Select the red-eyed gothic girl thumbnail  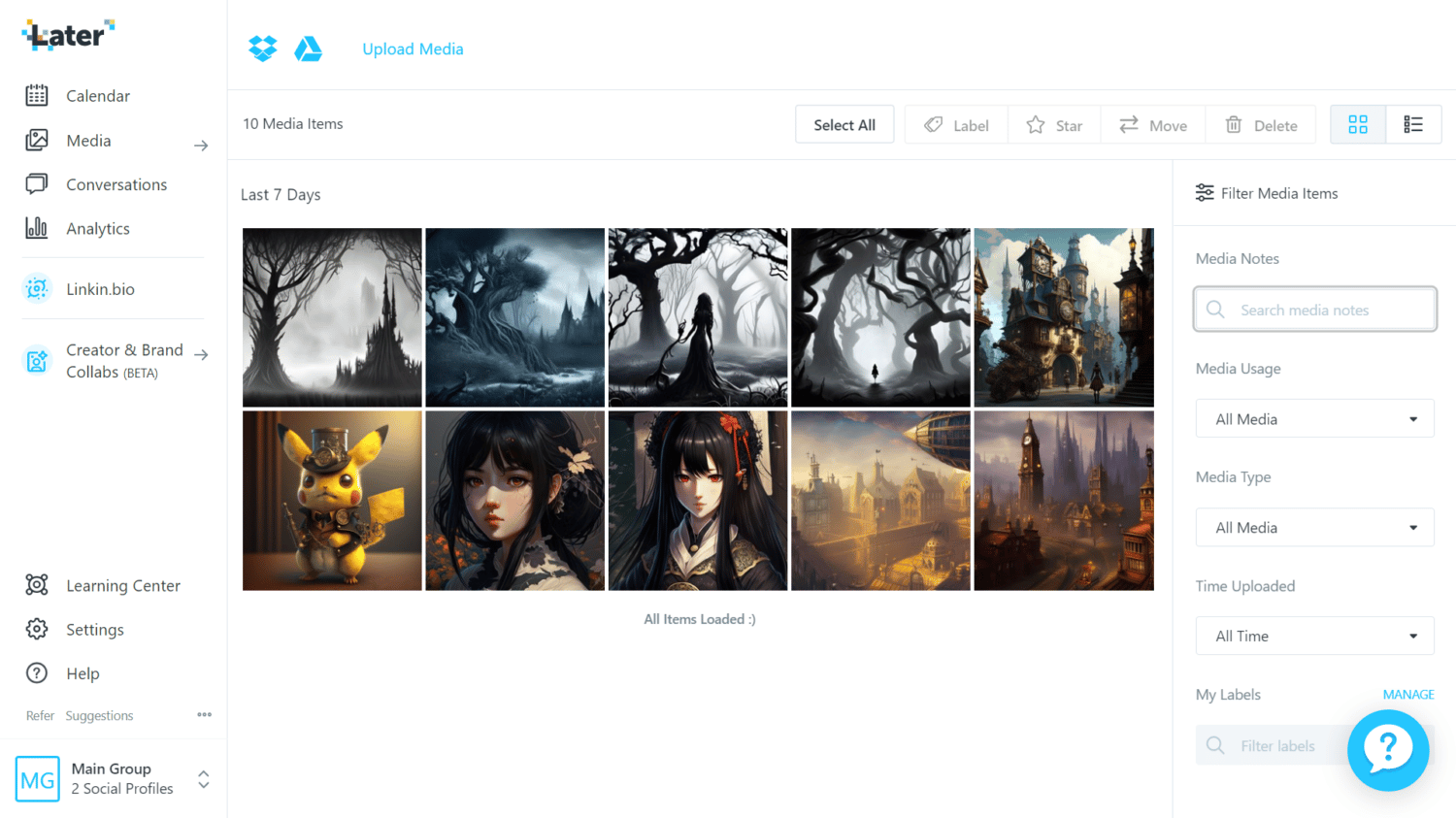698,501
